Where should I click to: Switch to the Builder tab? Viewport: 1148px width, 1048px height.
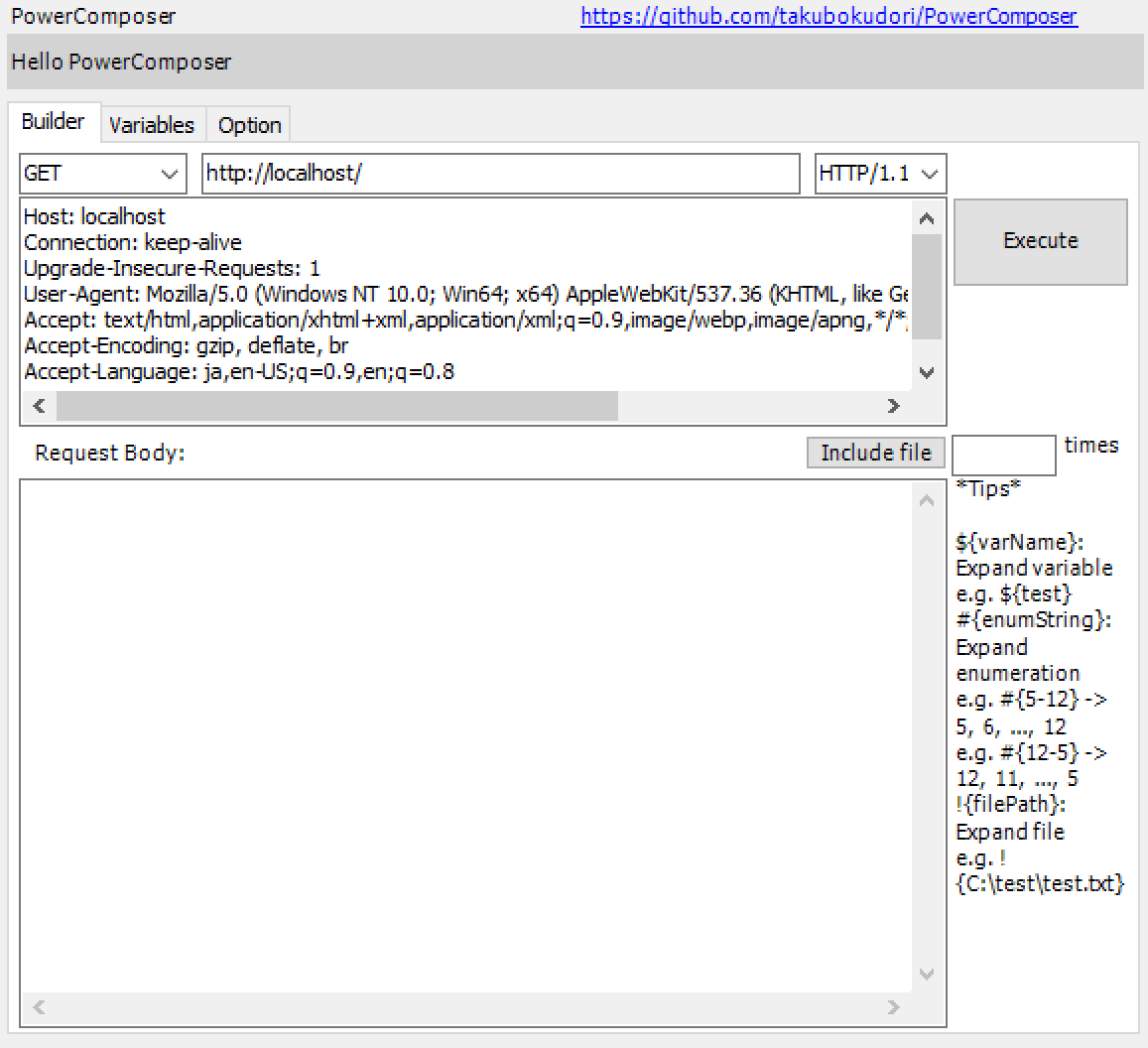[54, 121]
